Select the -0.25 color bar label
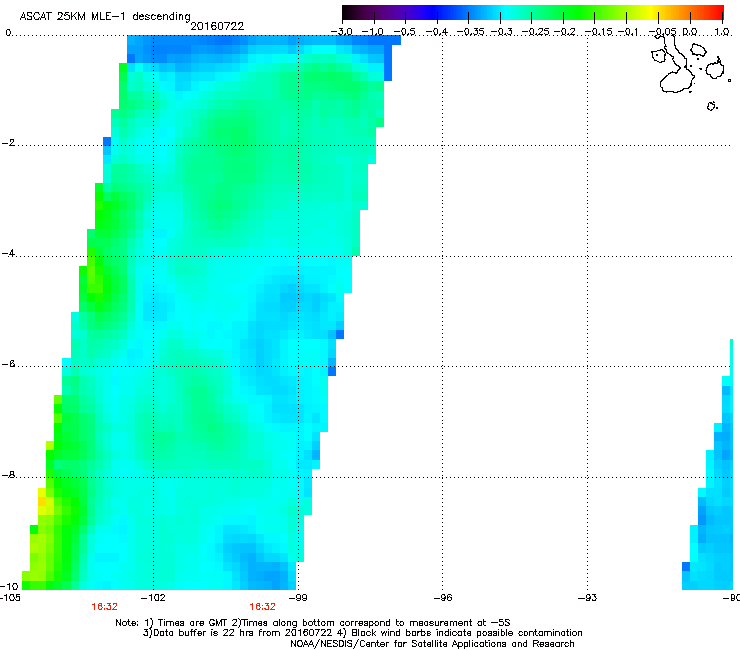740x650 pixels. pyautogui.click(x=535, y=32)
